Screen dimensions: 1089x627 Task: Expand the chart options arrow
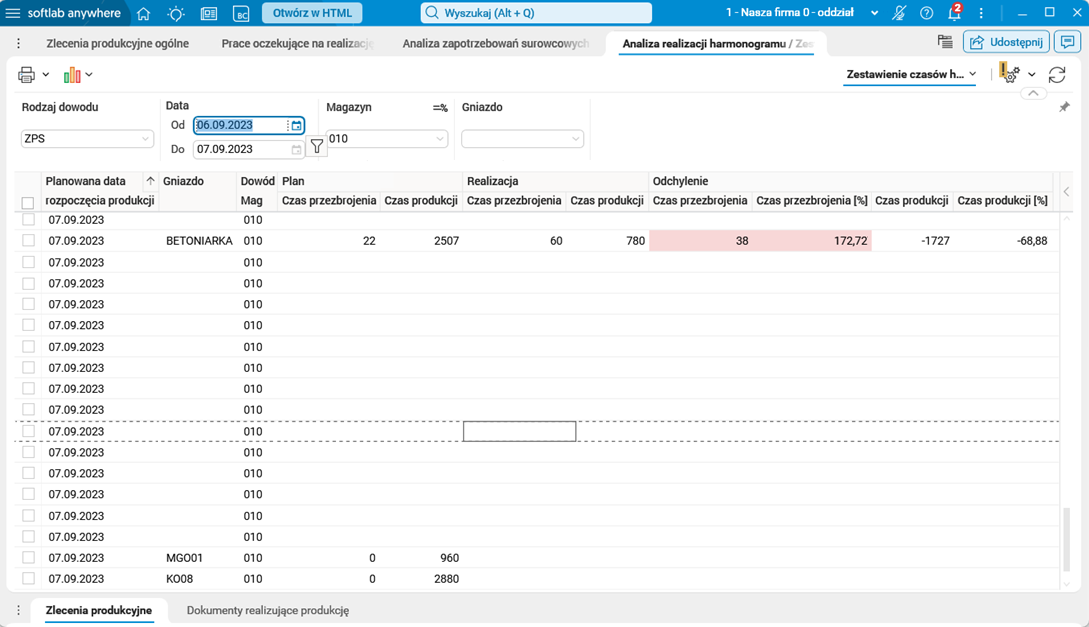(89, 75)
